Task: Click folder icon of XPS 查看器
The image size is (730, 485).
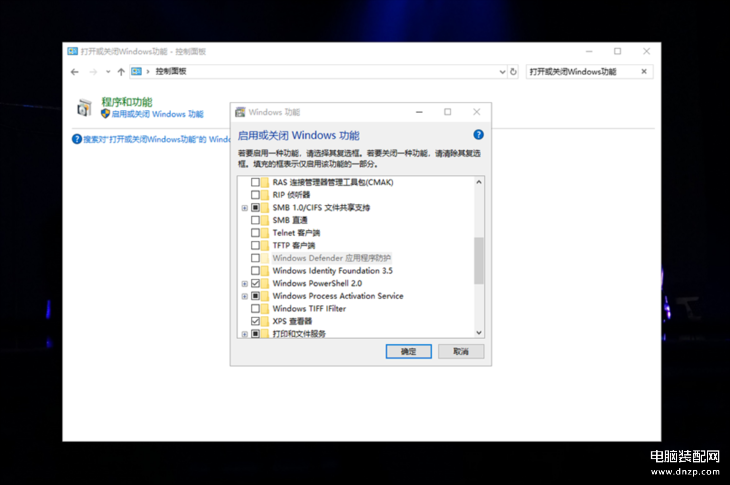Action: pos(265,321)
